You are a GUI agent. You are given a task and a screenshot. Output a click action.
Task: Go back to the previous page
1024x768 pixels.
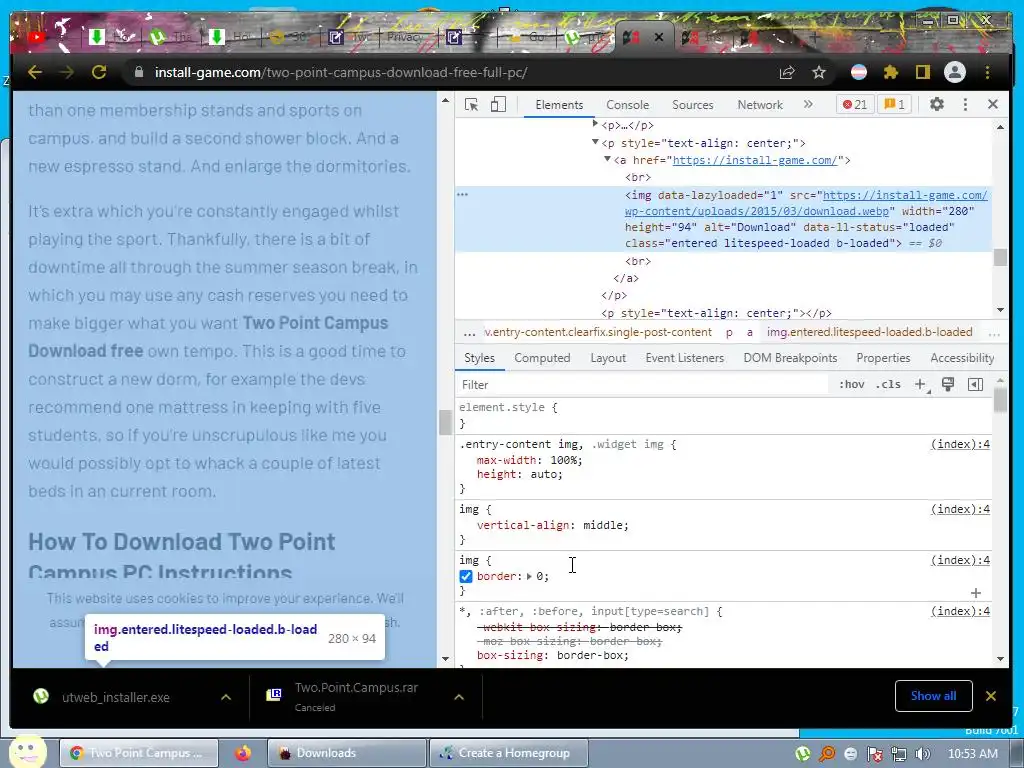click(35, 72)
